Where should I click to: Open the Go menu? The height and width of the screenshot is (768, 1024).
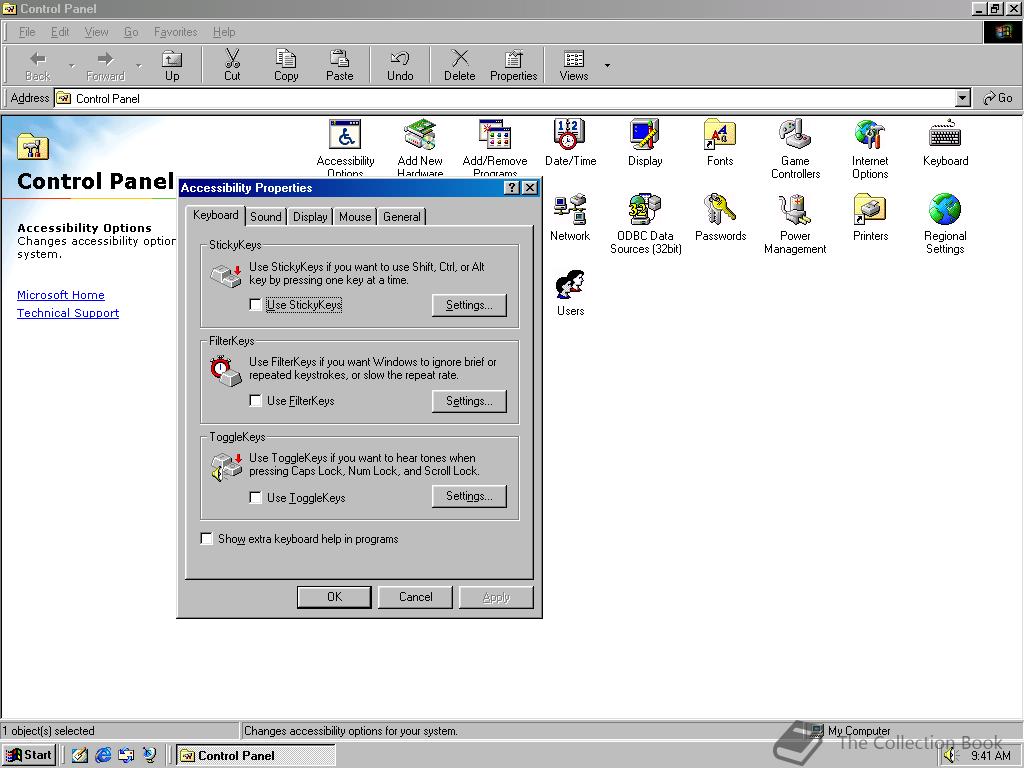click(131, 32)
